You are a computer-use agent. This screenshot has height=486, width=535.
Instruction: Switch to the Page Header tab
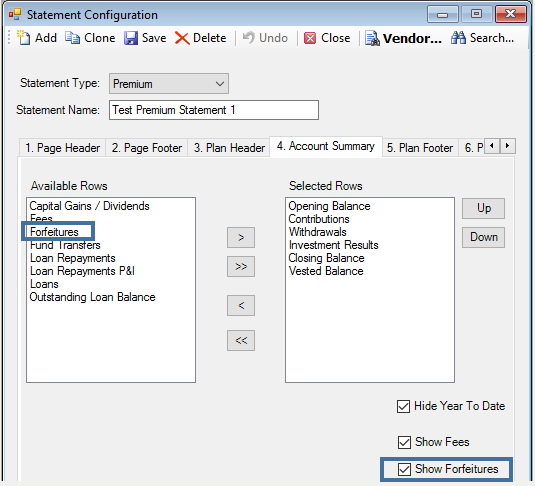62,148
